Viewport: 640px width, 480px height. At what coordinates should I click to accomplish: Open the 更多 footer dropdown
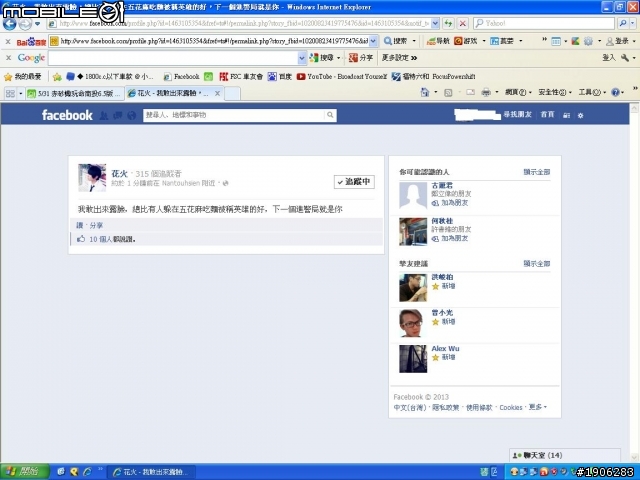(538, 407)
